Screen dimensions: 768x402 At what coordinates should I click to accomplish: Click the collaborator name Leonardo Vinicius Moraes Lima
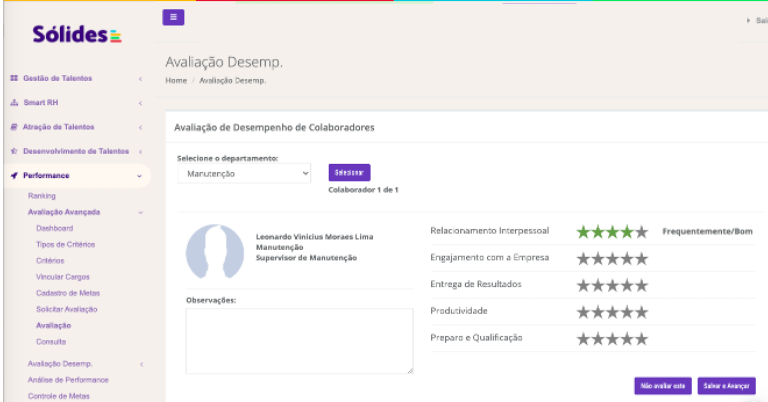pyautogui.click(x=314, y=237)
